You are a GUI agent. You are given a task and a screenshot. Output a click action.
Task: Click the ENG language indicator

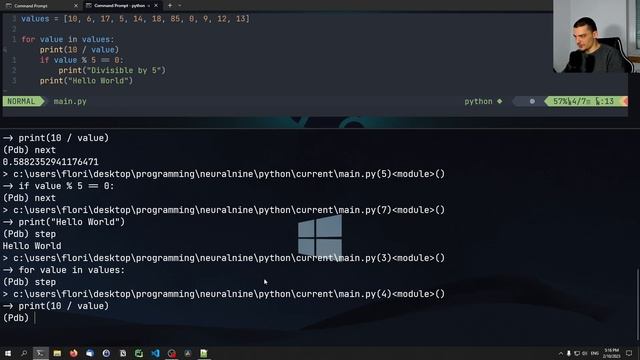[595, 353]
